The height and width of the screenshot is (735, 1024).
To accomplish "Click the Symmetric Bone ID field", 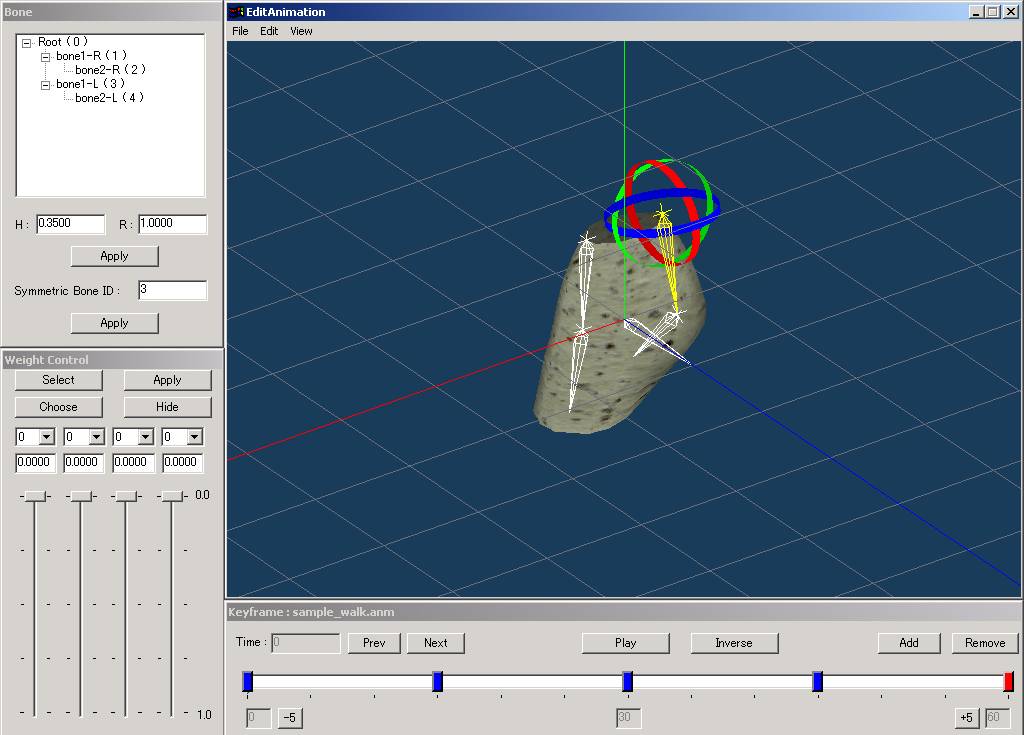I will click(172, 291).
